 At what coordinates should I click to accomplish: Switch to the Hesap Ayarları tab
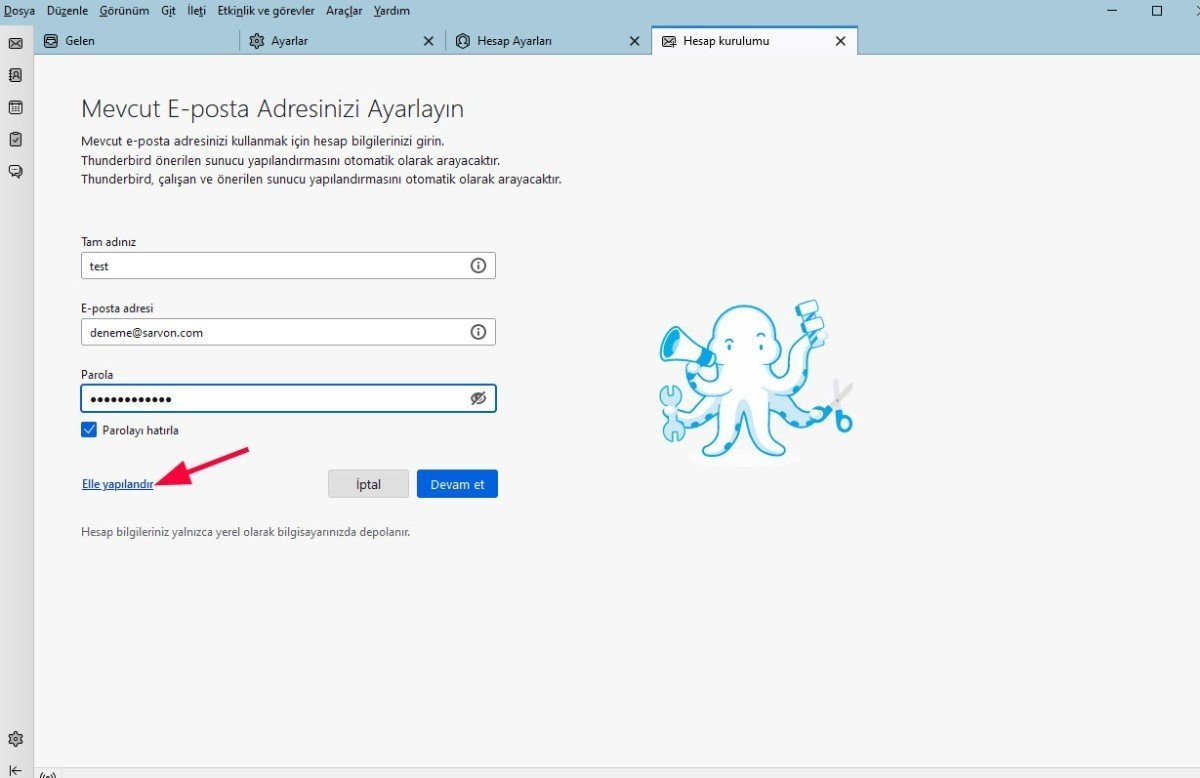(x=521, y=41)
